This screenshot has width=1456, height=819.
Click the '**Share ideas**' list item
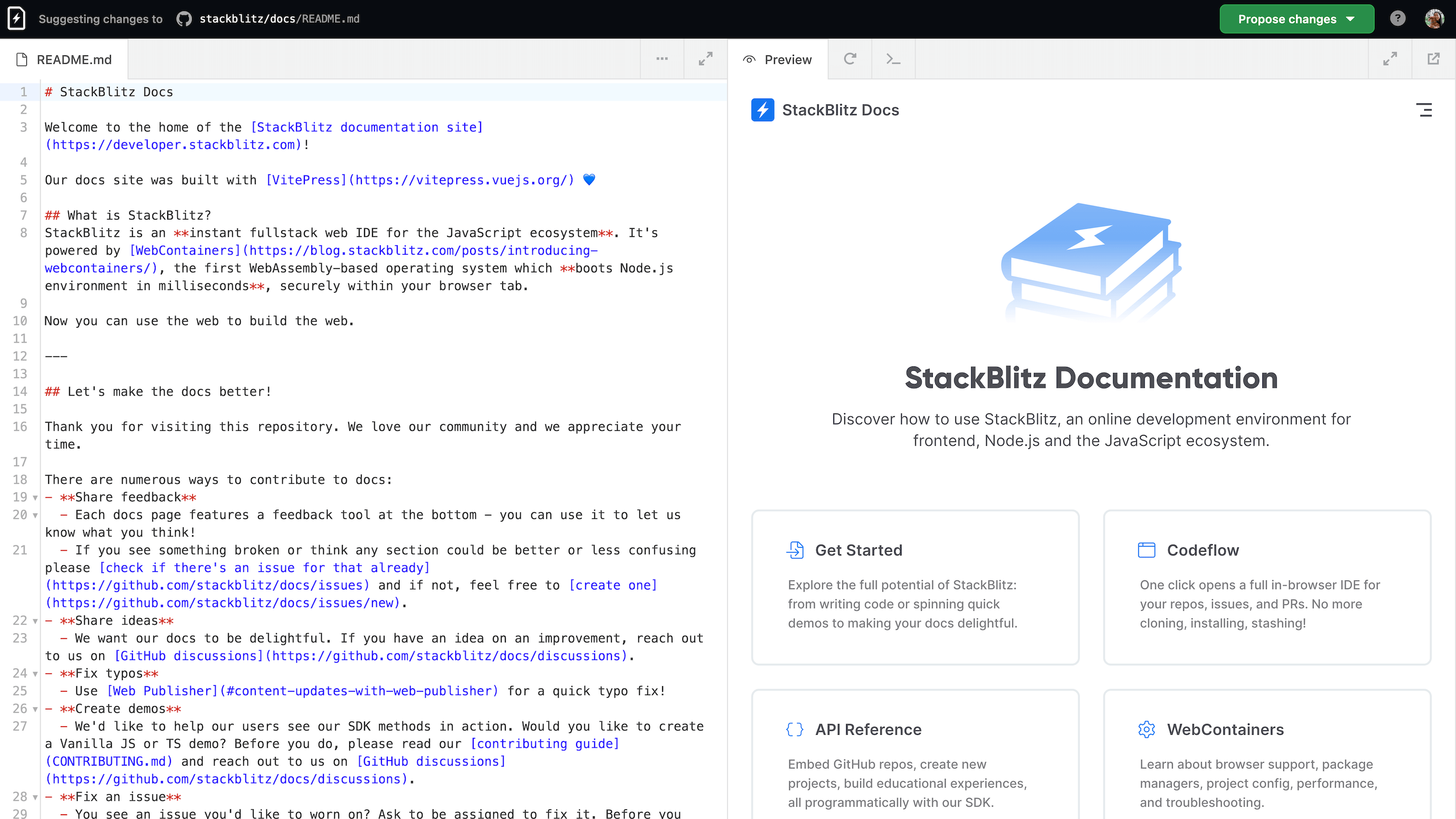tap(109, 621)
